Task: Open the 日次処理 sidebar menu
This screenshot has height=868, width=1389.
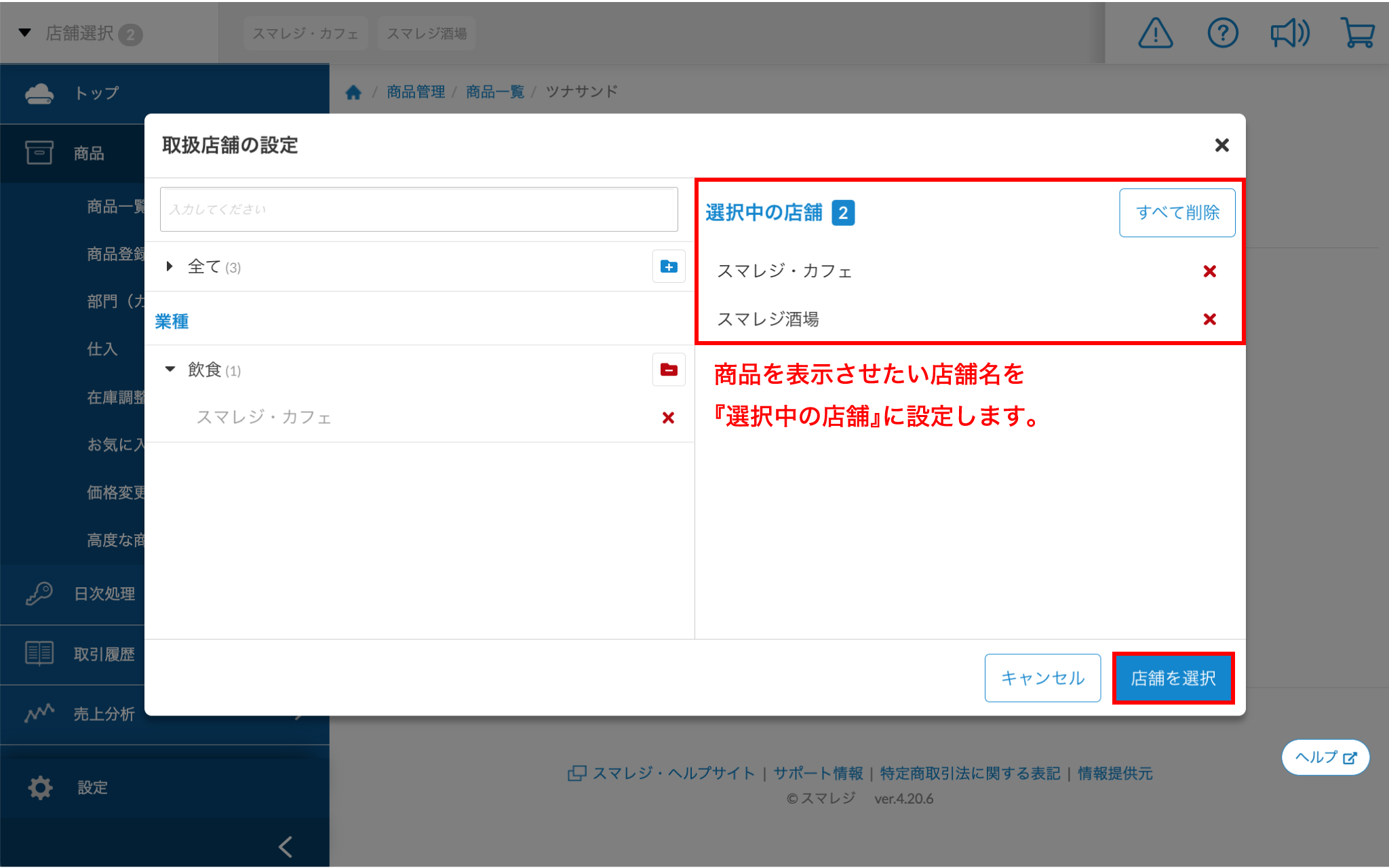Action: [104, 594]
